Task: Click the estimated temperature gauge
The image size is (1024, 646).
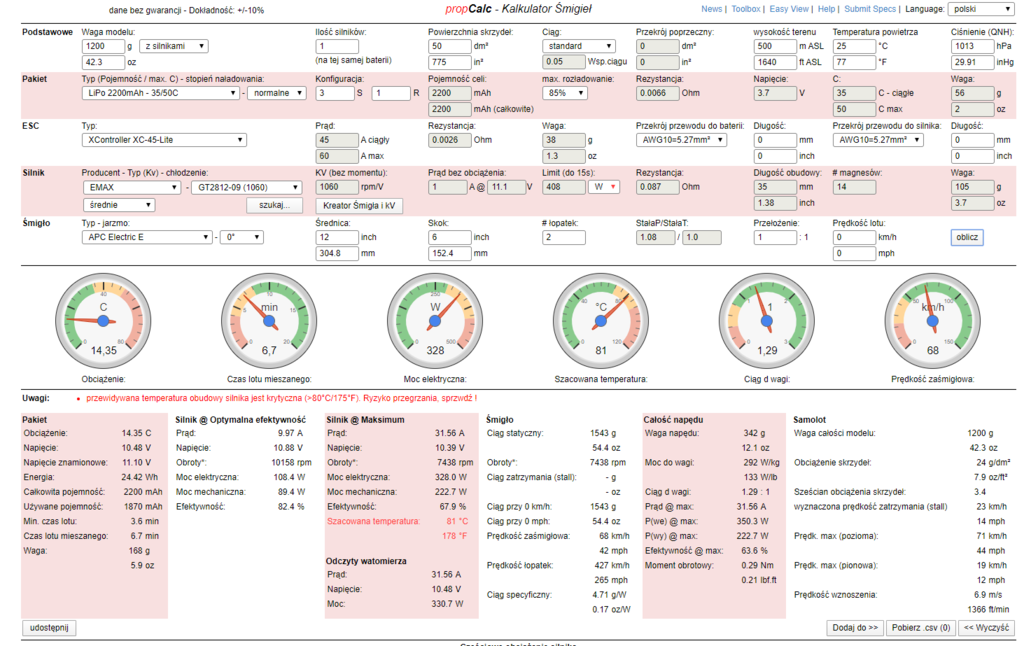Action: click(601, 320)
